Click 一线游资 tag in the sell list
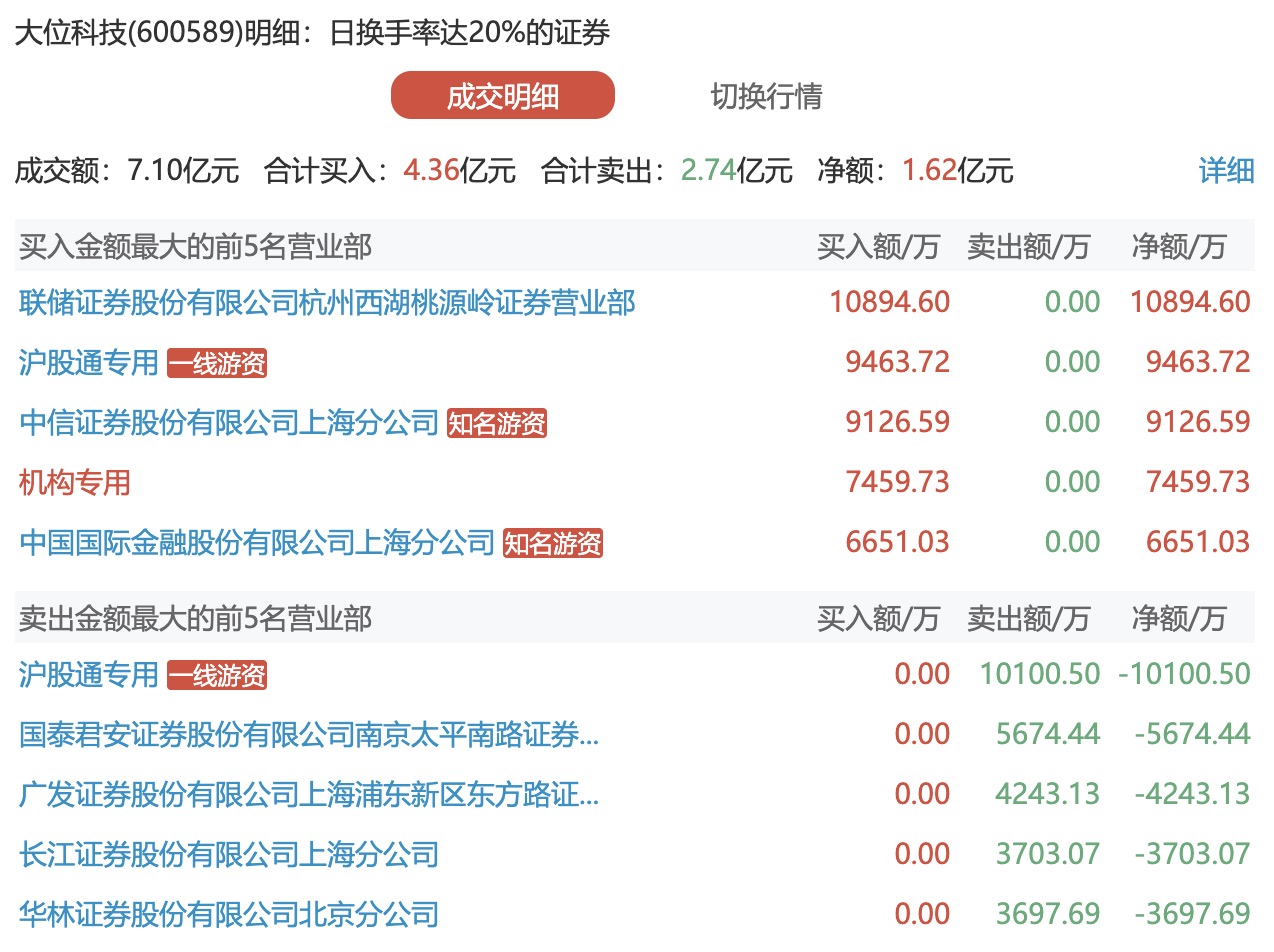Image resolution: width=1274 pixels, height=952 pixels. (x=217, y=676)
